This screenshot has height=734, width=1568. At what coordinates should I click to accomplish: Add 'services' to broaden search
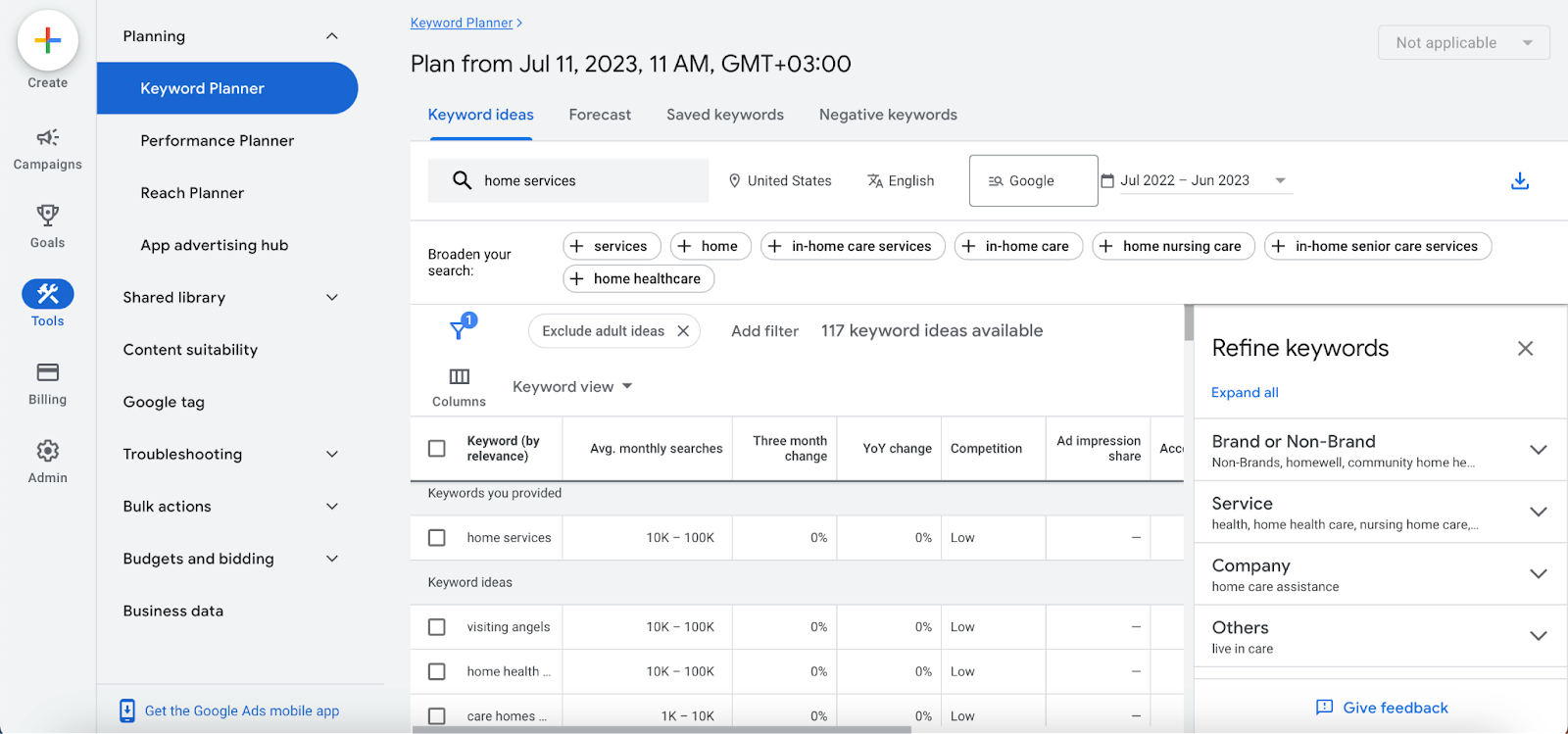coord(612,246)
